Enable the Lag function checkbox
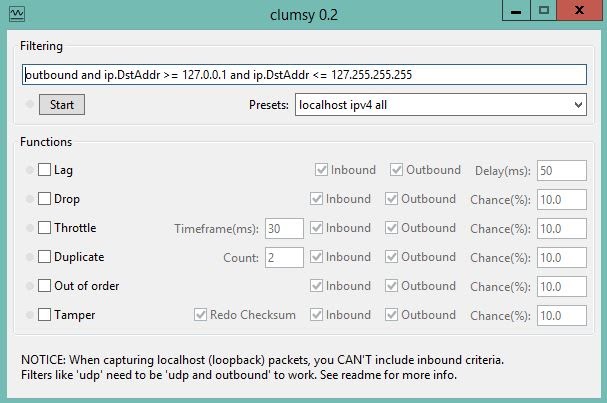 point(44,170)
